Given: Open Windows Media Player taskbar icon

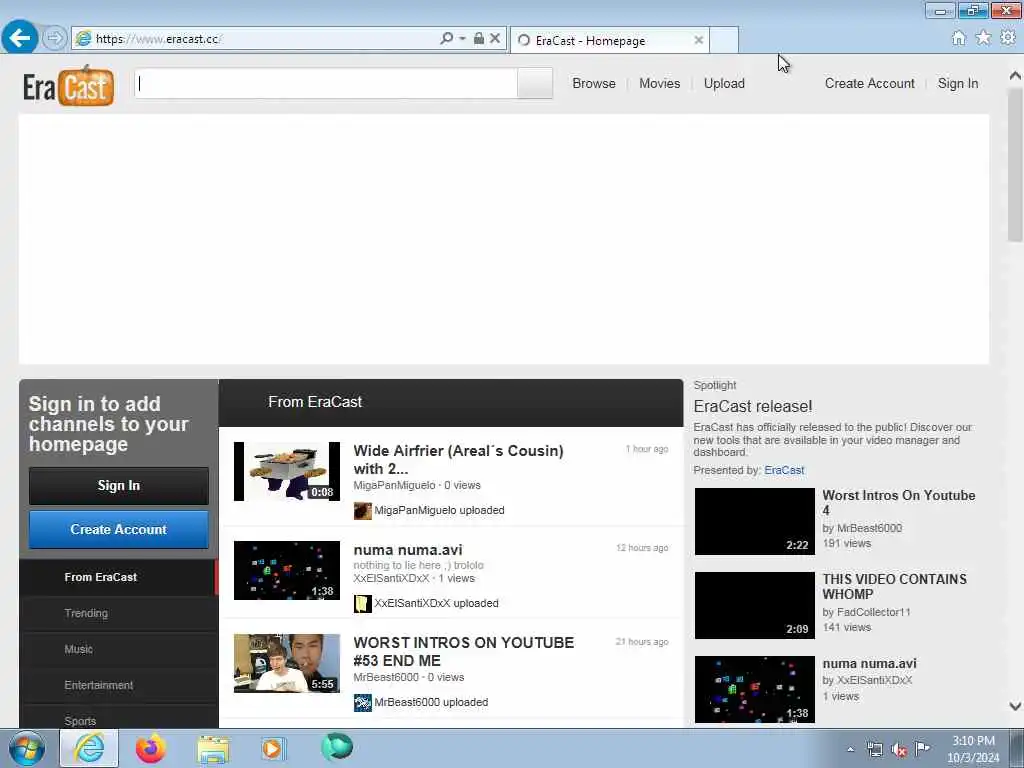Looking at the screenshot, I should (x=272, y=748).
